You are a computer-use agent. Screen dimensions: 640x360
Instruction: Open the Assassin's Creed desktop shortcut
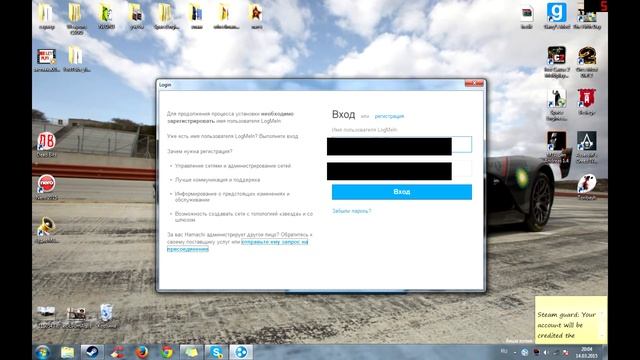pos(587,147)
